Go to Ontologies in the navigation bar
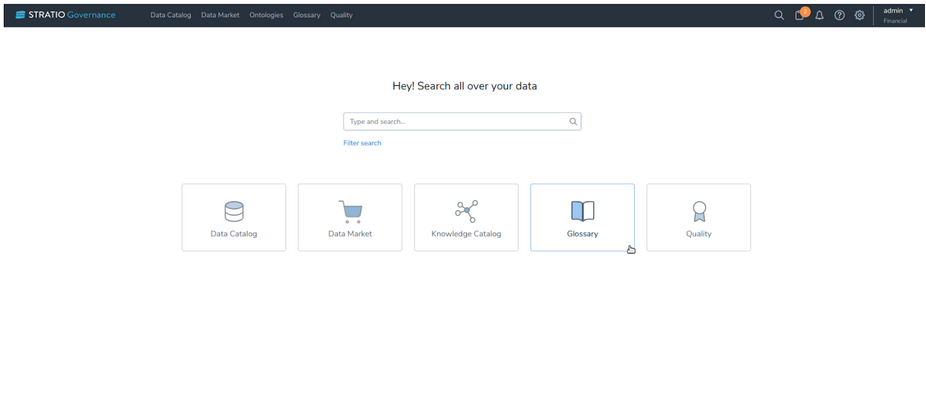The height and width of the screenshot is (416, 926). click(266, 15)
